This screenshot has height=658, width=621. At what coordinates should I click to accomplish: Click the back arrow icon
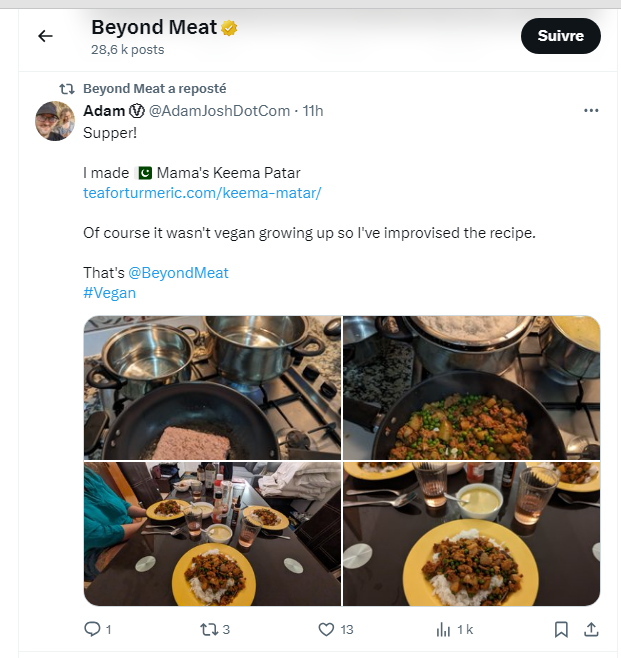[x=45, y=36]
